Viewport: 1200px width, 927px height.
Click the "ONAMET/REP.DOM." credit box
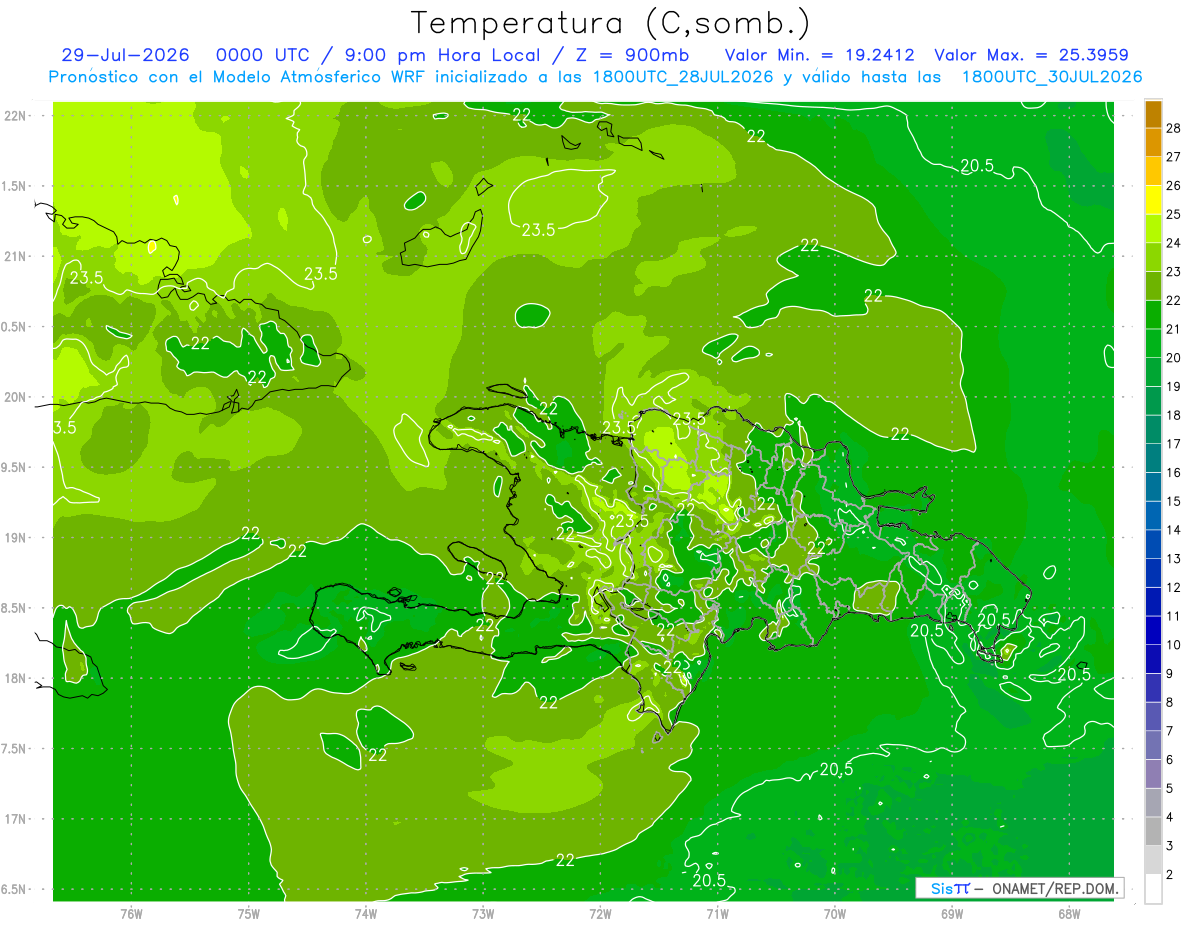pyautogui.click(x=1019, y=888)
